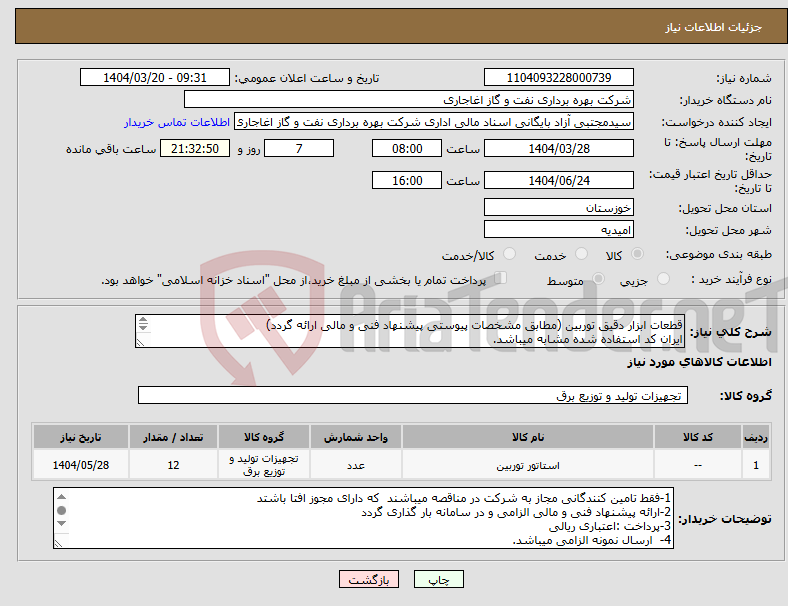
Task: Click price validity time 16:00
Action: [x=407, y=180]
